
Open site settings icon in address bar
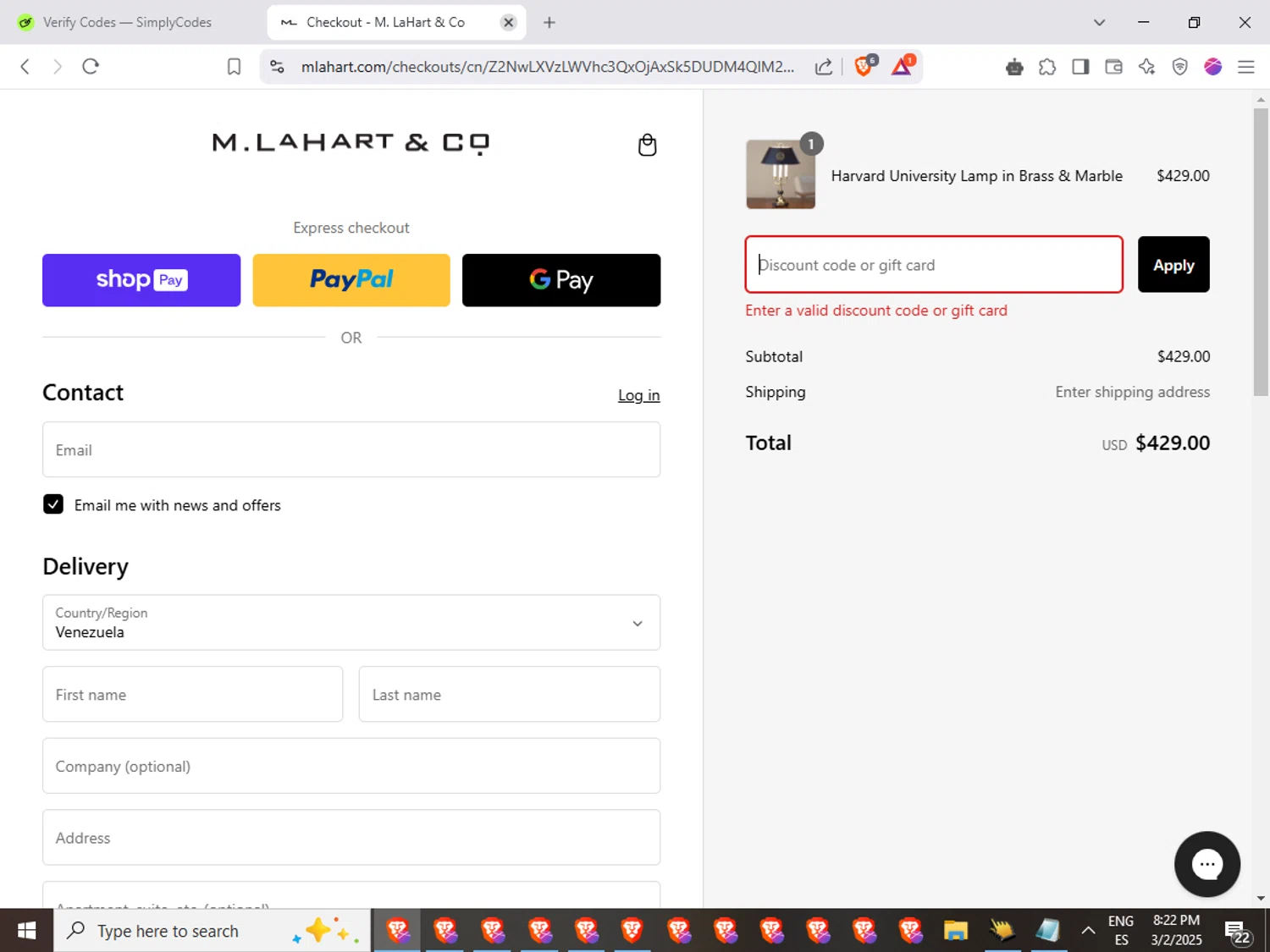tap(277, 67)
